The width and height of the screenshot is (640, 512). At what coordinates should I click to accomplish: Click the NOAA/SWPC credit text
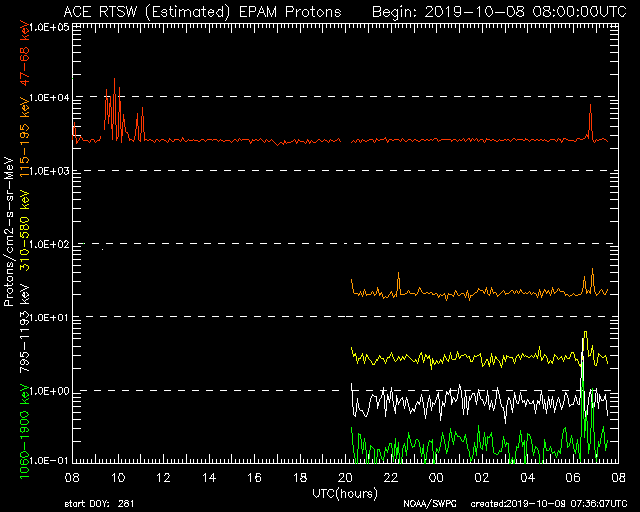pos(427,504)
